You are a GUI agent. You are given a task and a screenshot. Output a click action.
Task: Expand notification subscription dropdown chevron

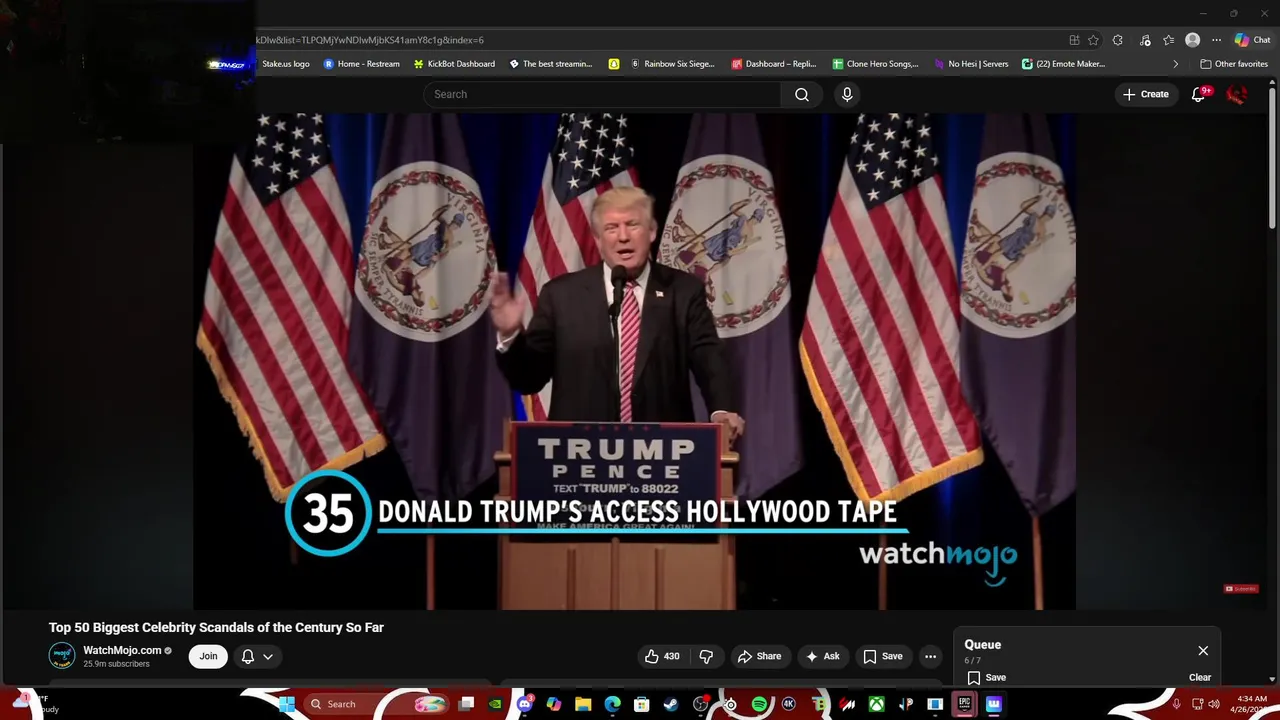[268, 657]
